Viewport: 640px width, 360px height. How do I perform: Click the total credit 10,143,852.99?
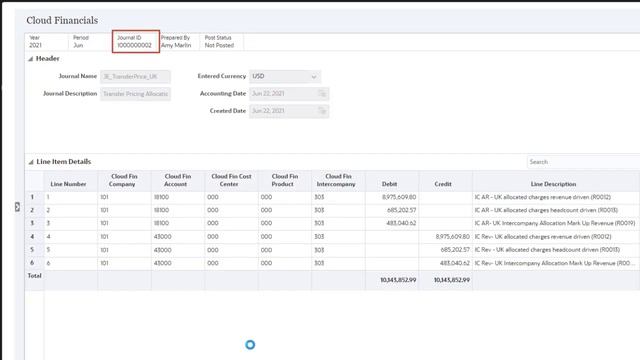coord(445,280)
